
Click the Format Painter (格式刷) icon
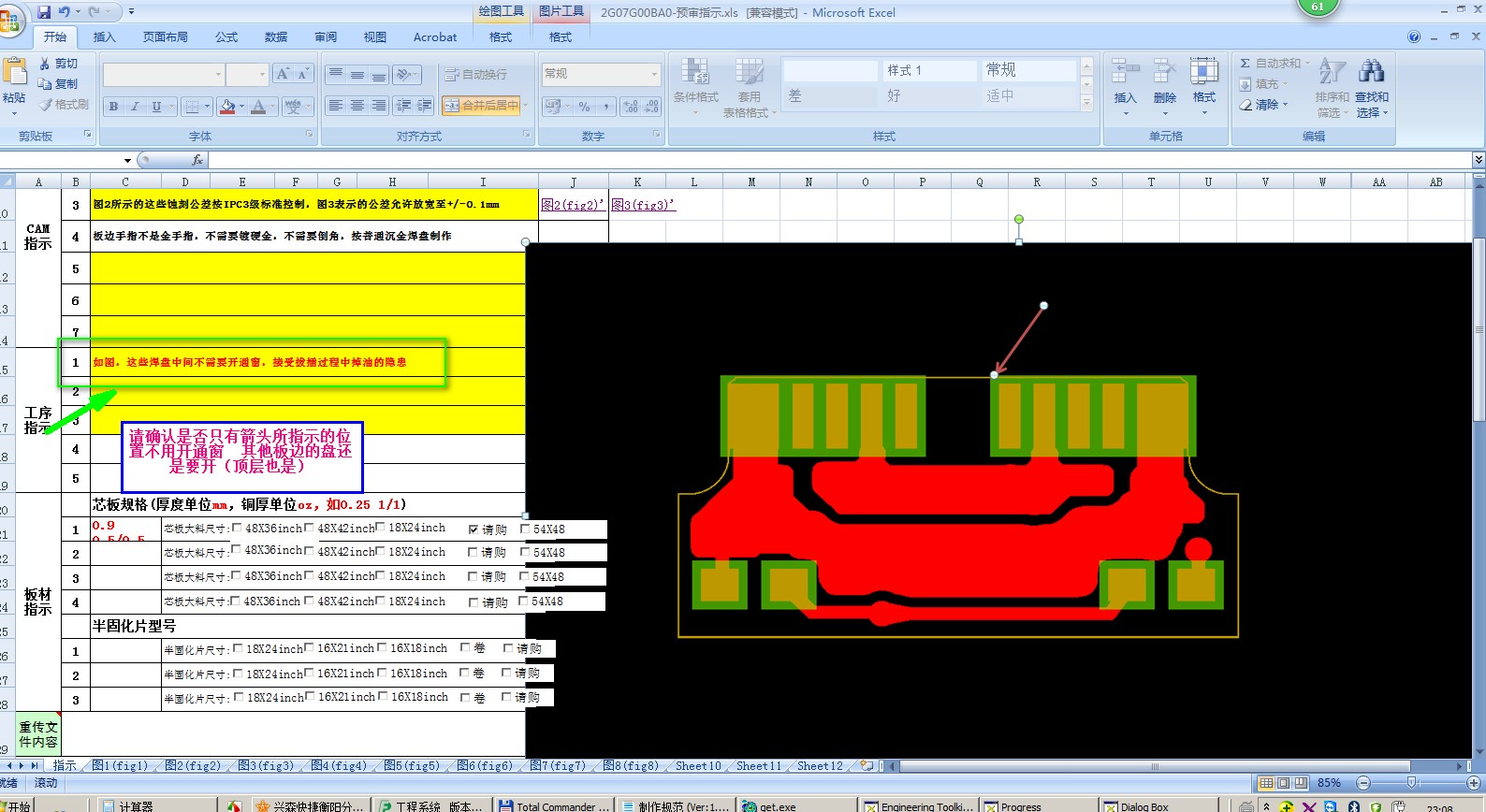pos(46,105)
